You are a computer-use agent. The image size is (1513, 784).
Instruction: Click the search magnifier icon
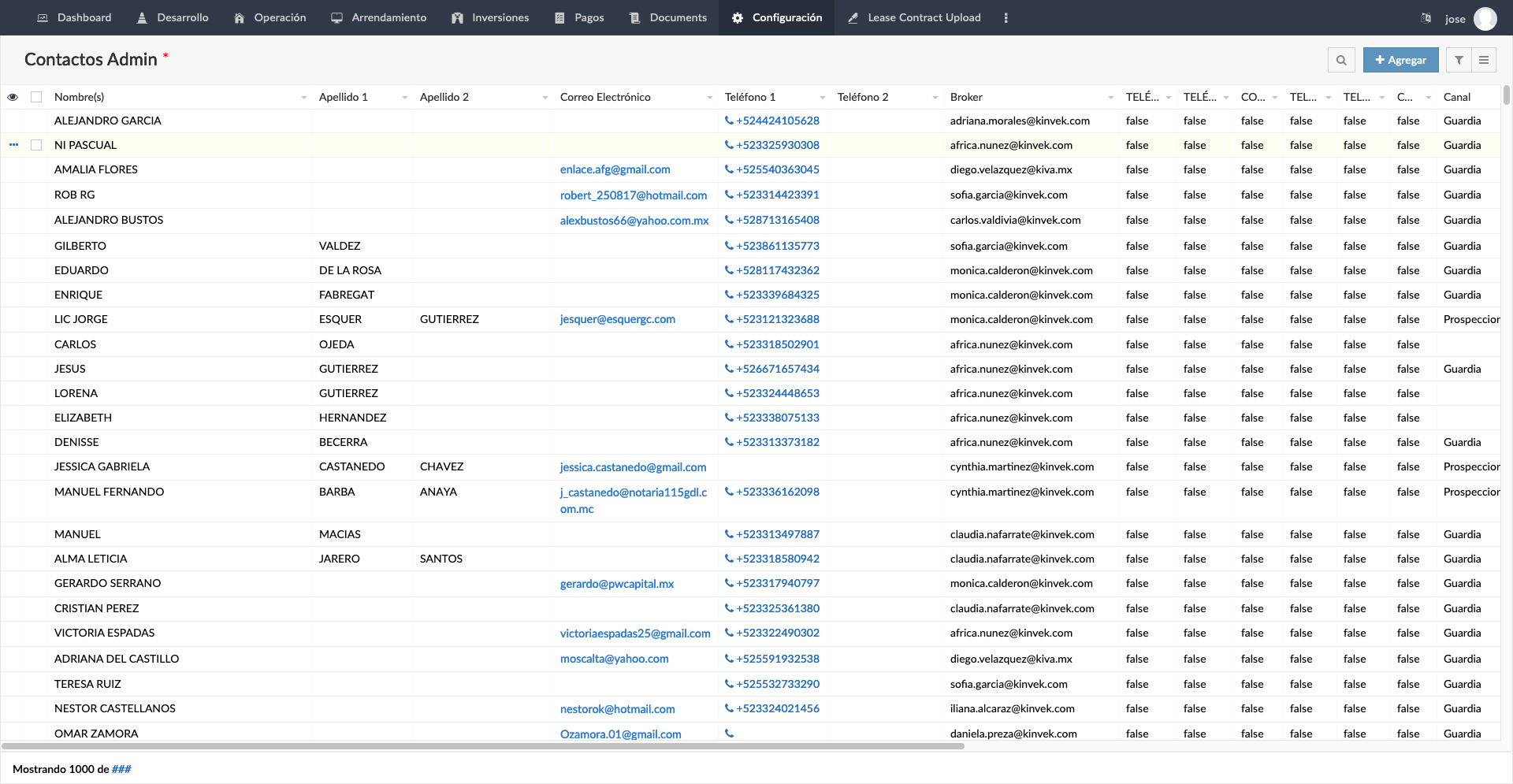tap(1341, 60)
